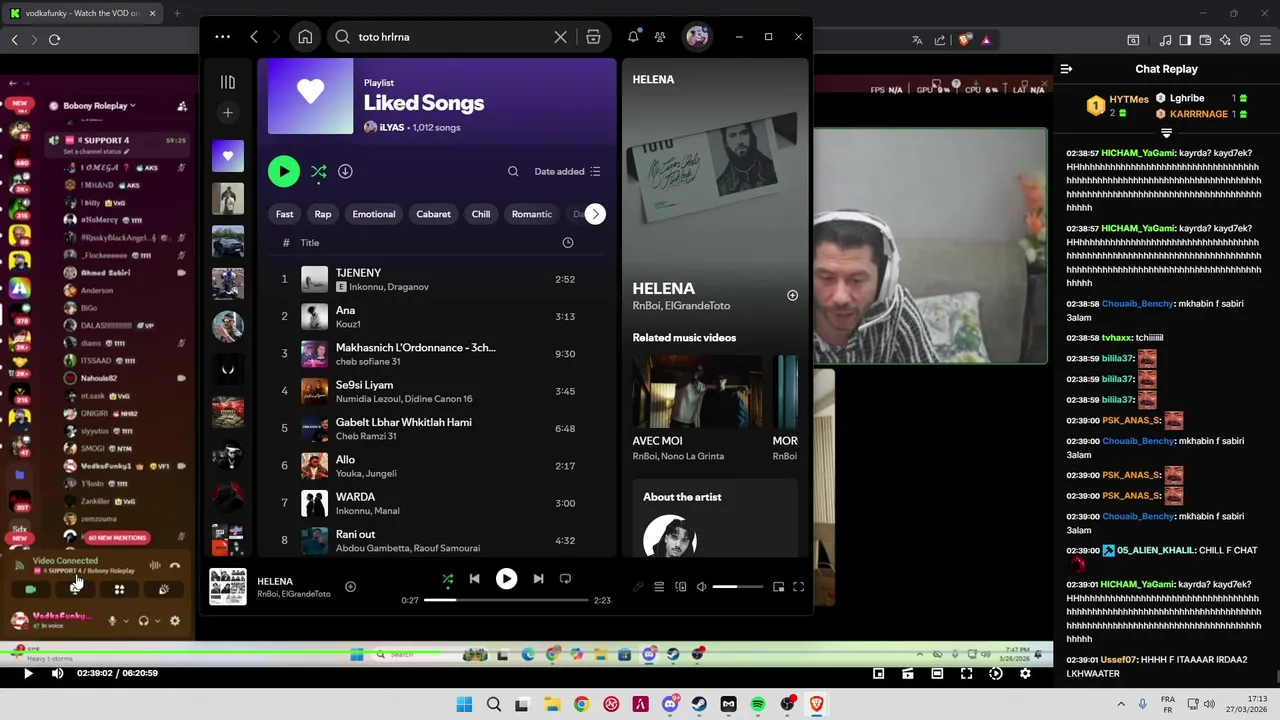Seek within the Spotify track progress bar

[x=506, y=600]
